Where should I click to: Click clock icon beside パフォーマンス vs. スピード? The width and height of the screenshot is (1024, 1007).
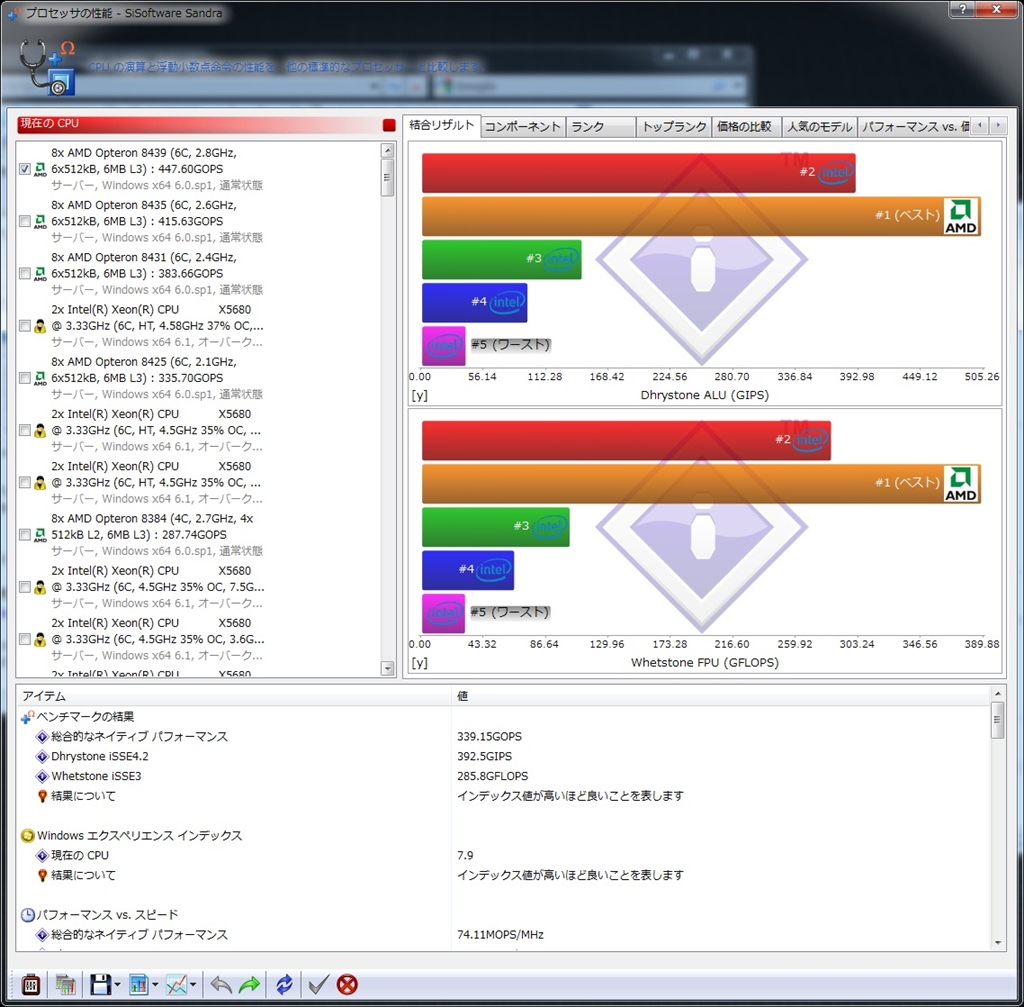point(27,915)
